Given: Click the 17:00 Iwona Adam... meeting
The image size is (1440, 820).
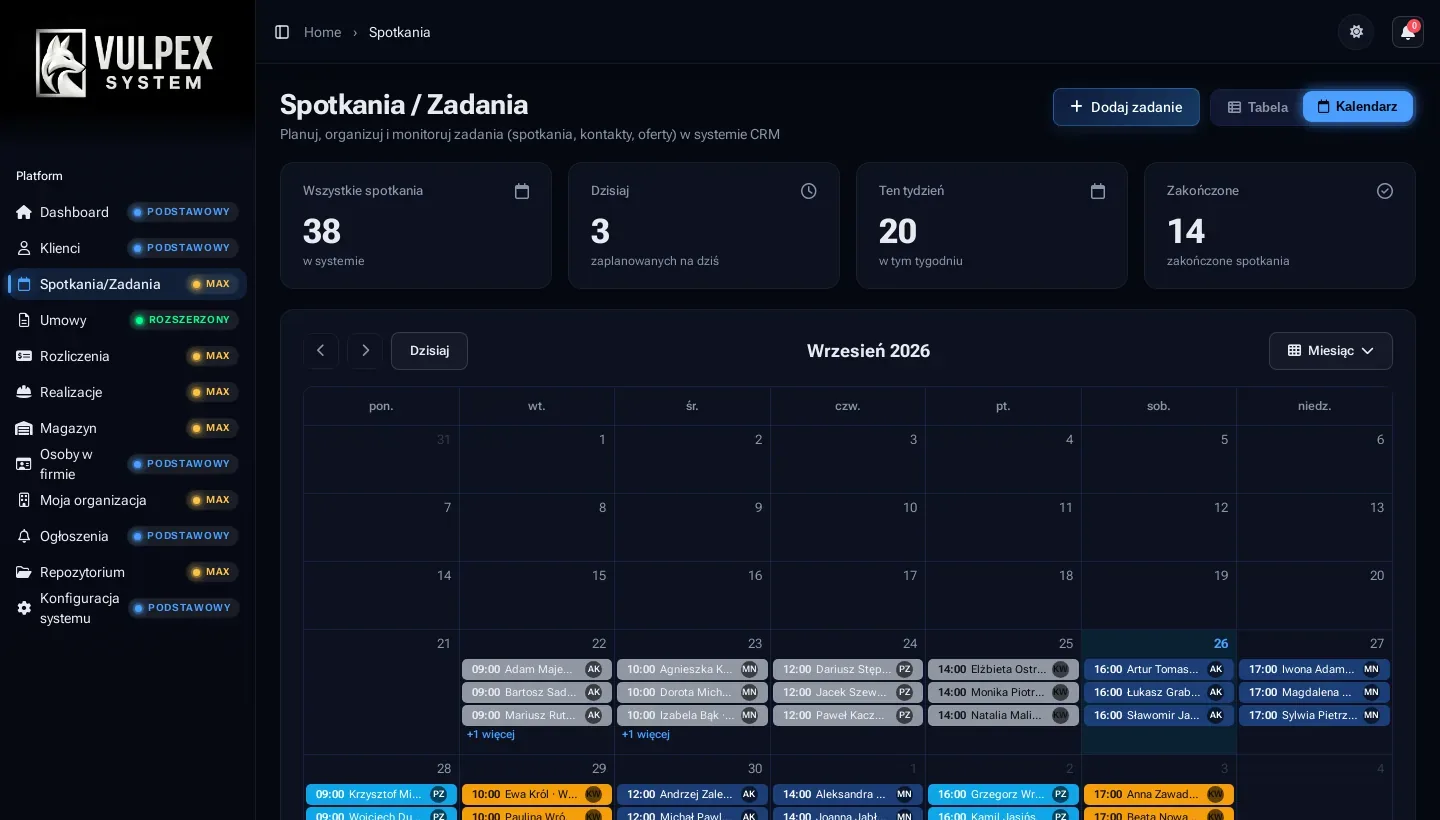Looking at the screenshot, I should pos(1314,669).
